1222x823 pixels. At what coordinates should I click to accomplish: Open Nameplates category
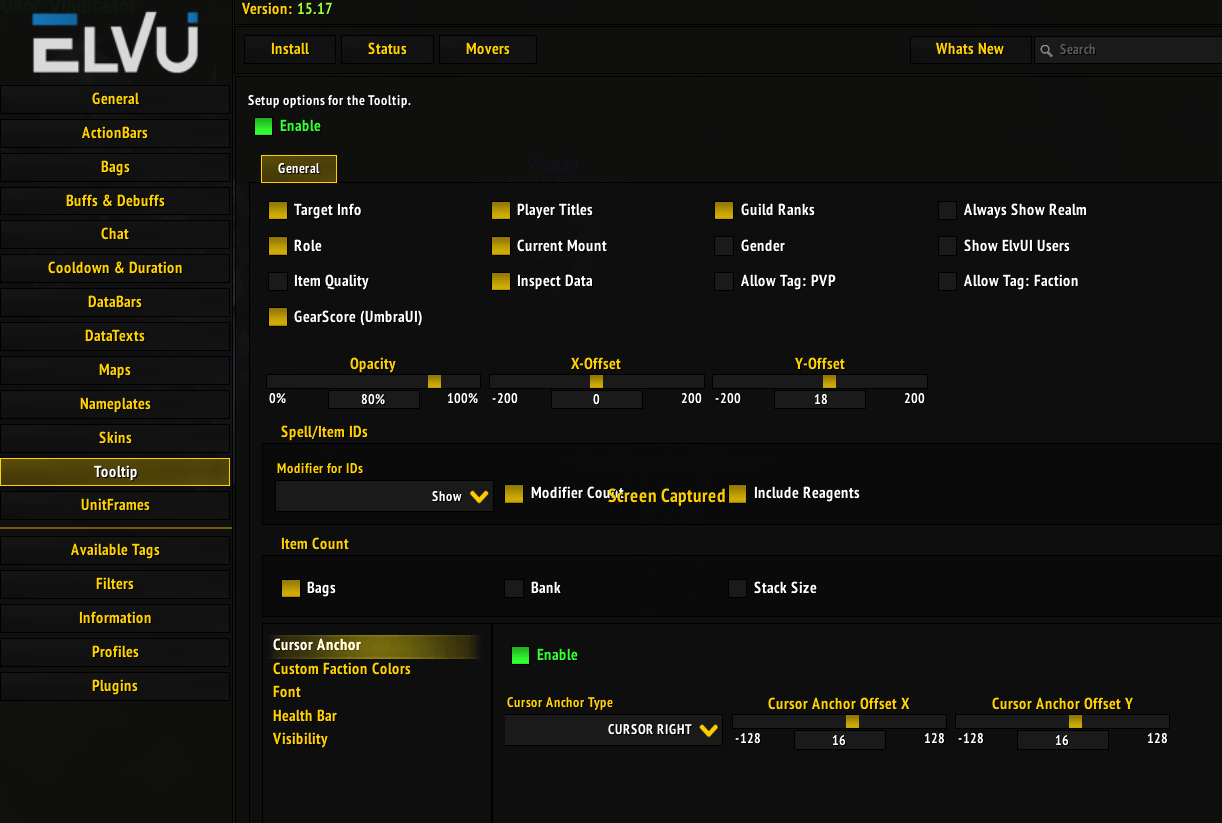click(115, 404)
